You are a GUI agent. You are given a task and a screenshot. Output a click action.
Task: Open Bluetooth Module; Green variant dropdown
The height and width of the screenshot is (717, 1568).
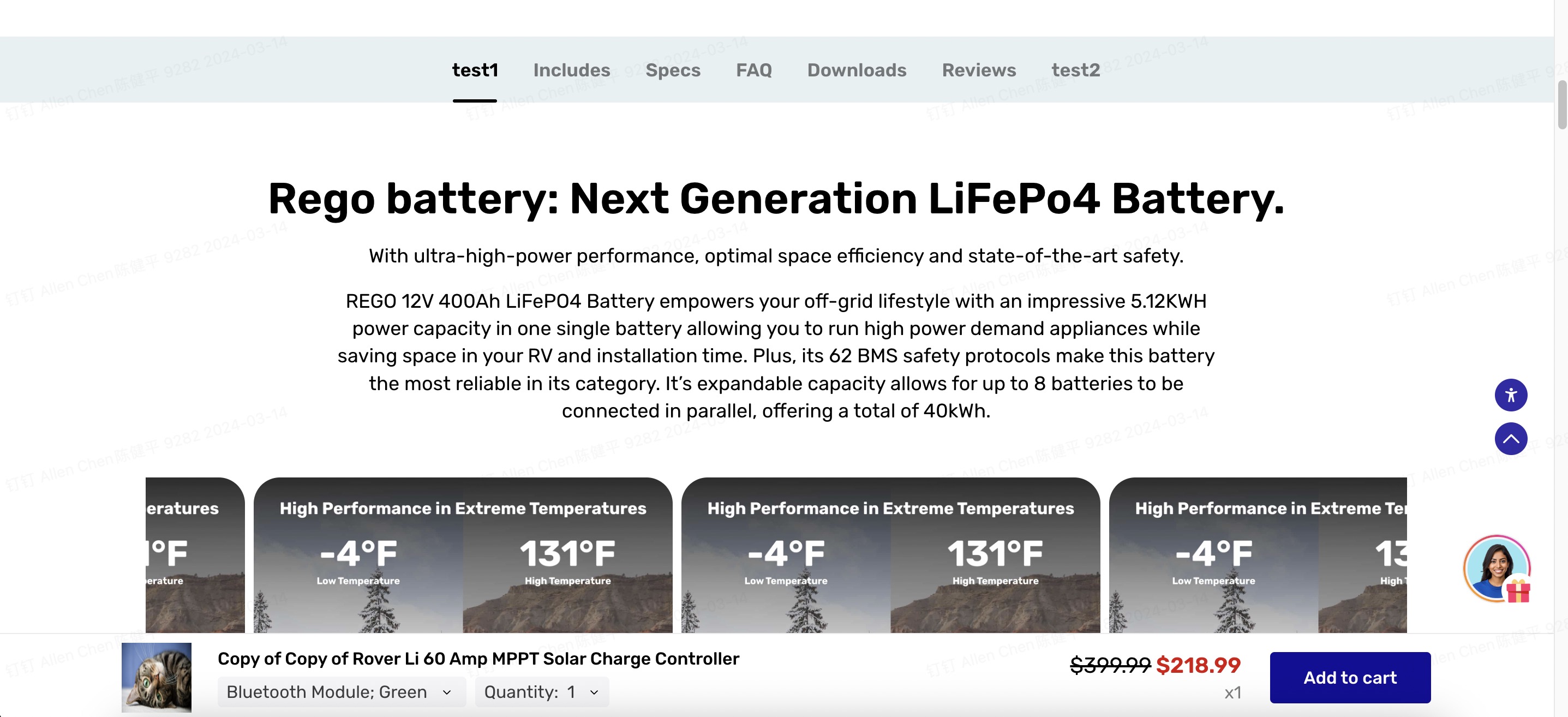pos(341,692)
